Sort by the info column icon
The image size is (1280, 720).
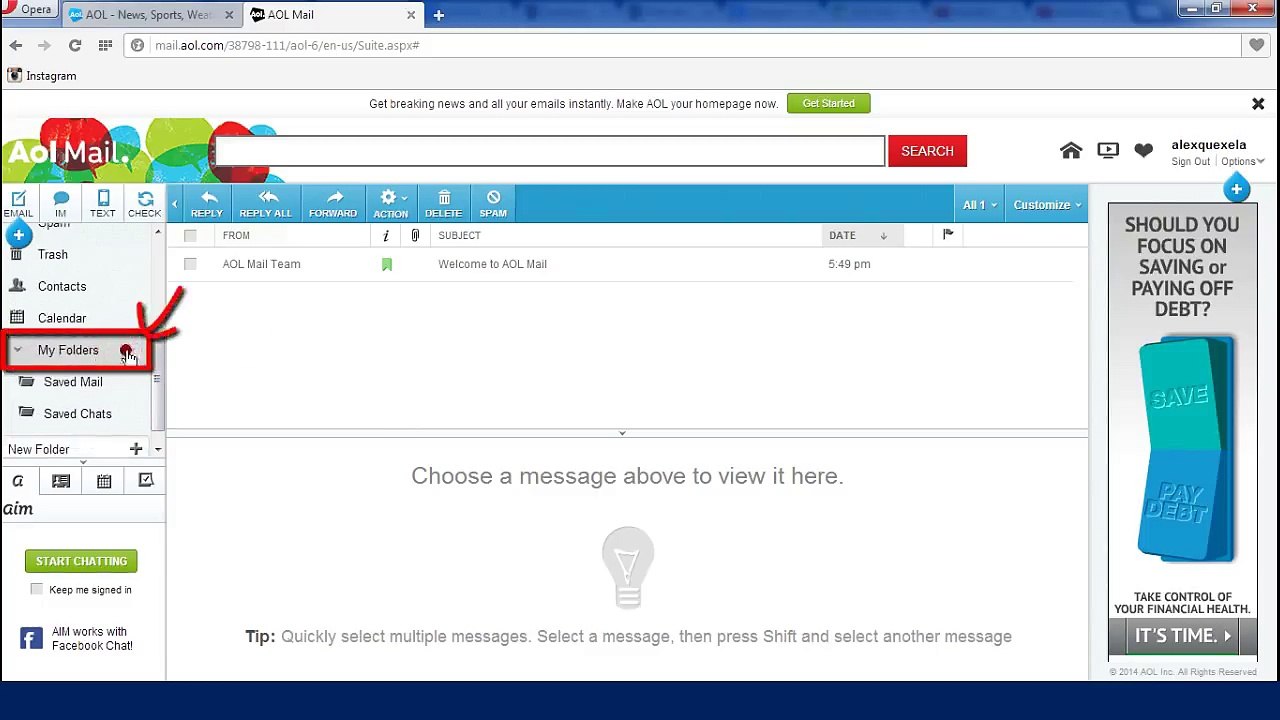(386, 236)
